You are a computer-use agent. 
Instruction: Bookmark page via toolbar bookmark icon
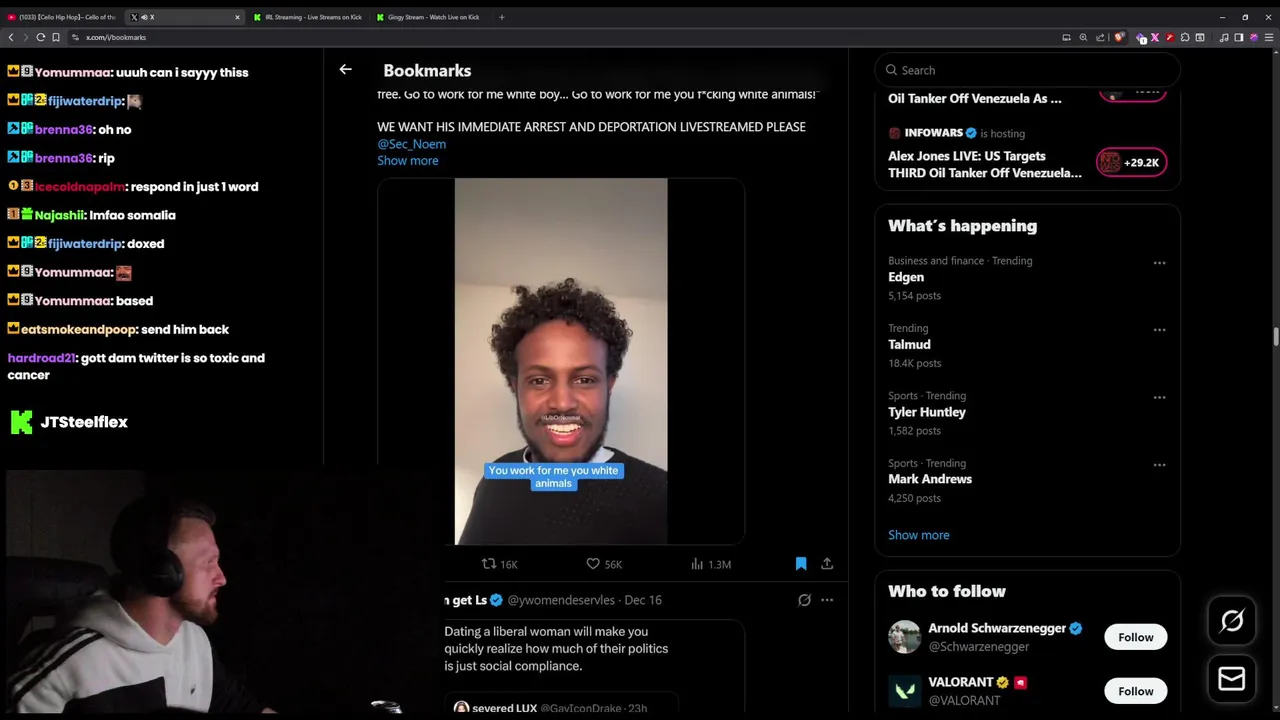coord(56,37)
